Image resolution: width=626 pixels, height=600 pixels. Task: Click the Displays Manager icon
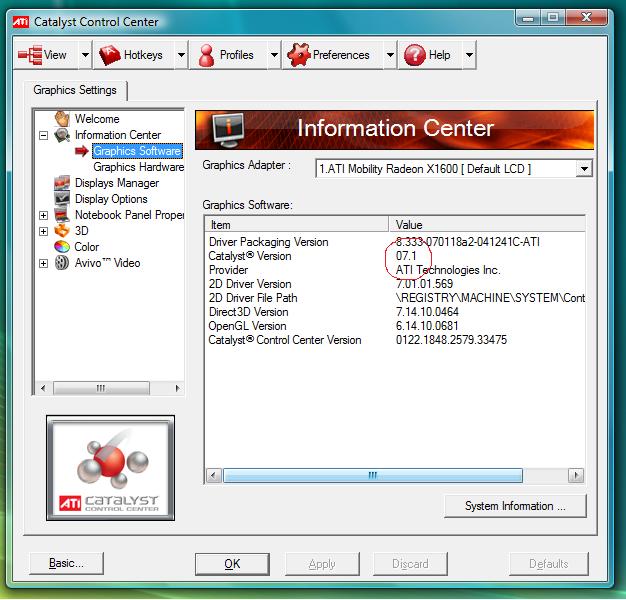(x=62, y=183)
